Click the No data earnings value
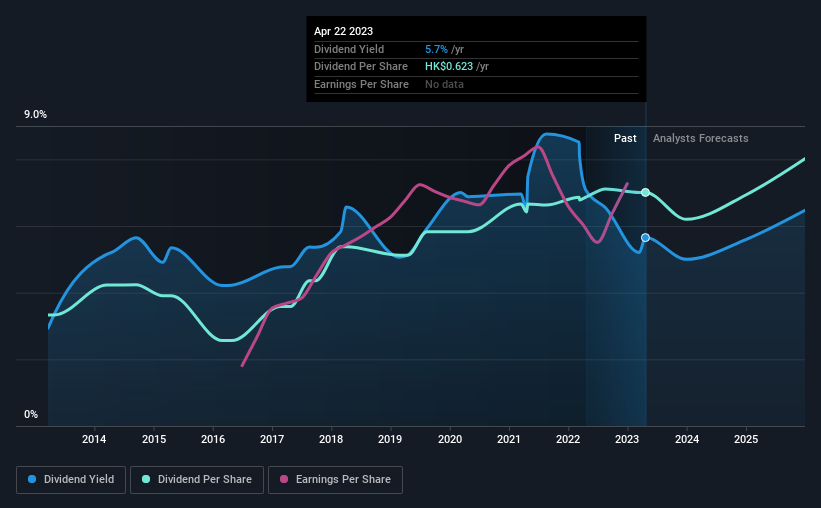Image resolution: width=821 pixels, height=508 pixels. [x=444, y=84]
